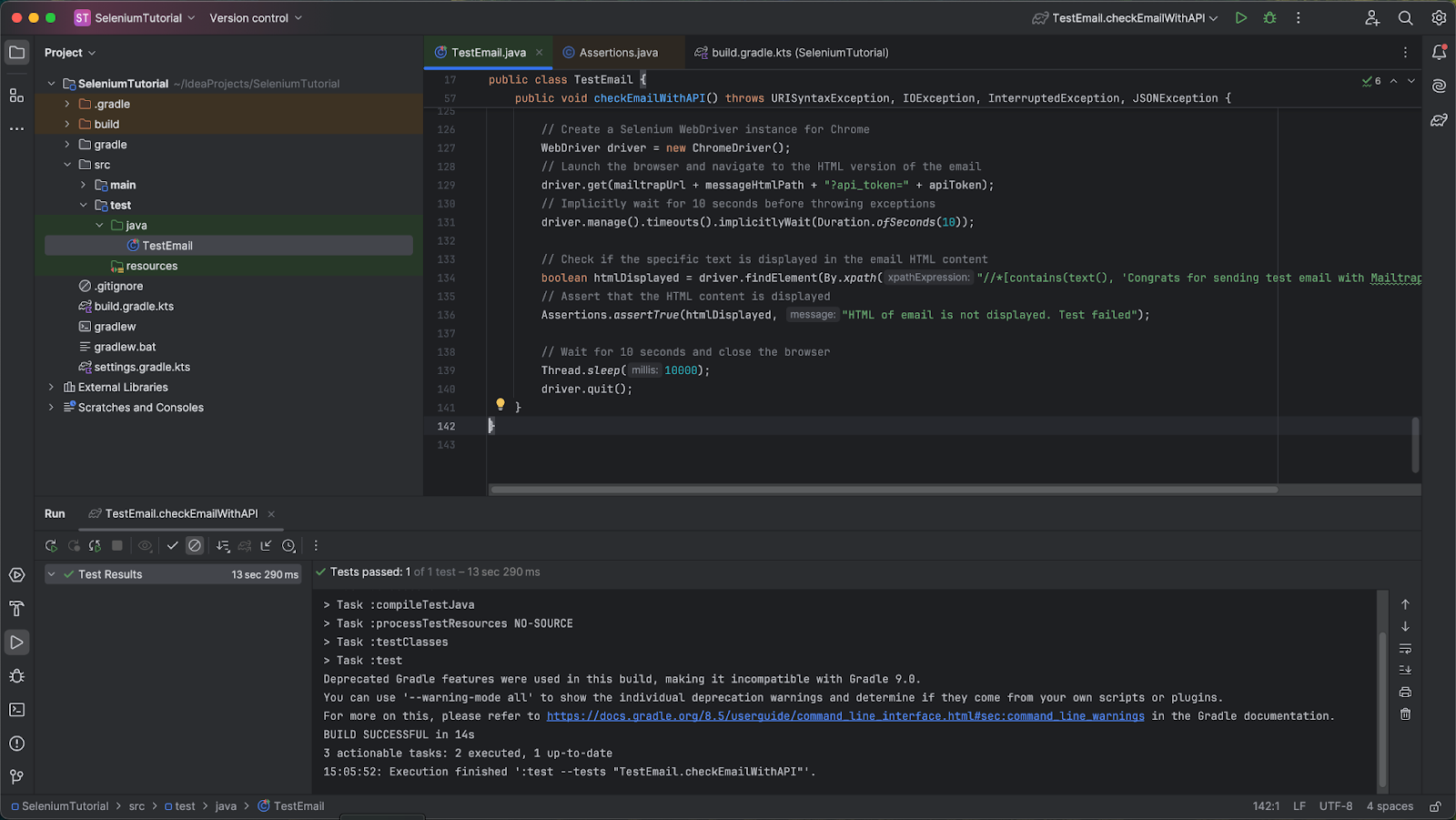The height and width of the screenshot is (820, 1456).
Task: Open the Git tool window in the left sidebar
Action: tap(16, 777)
